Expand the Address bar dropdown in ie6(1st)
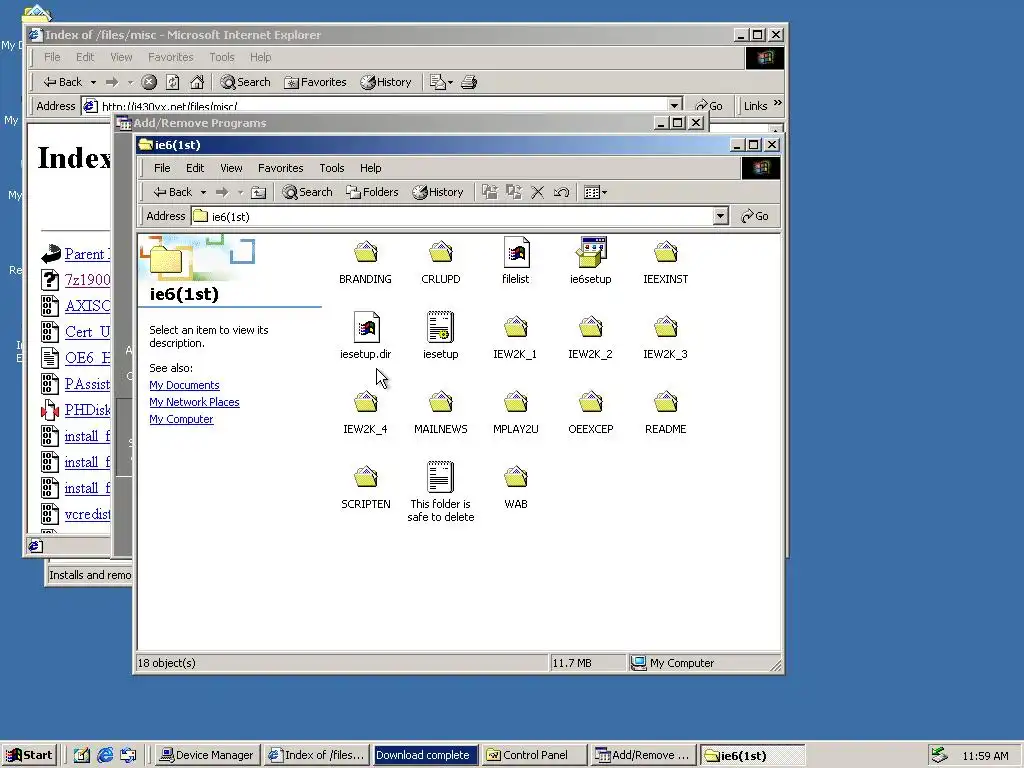Image resolution: width=1024 pixels, height=768 pixels. coord(720,216)
